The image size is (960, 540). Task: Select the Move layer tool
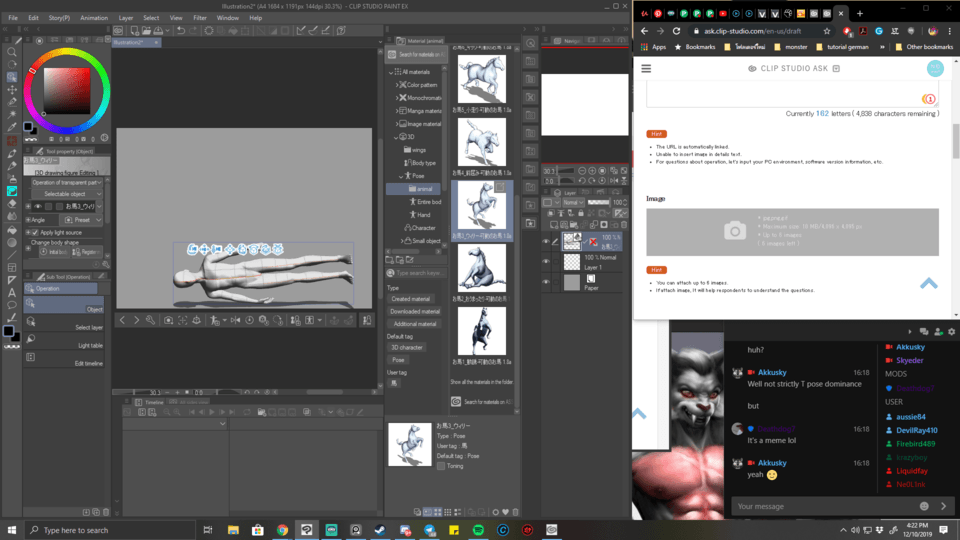point(12,90)
